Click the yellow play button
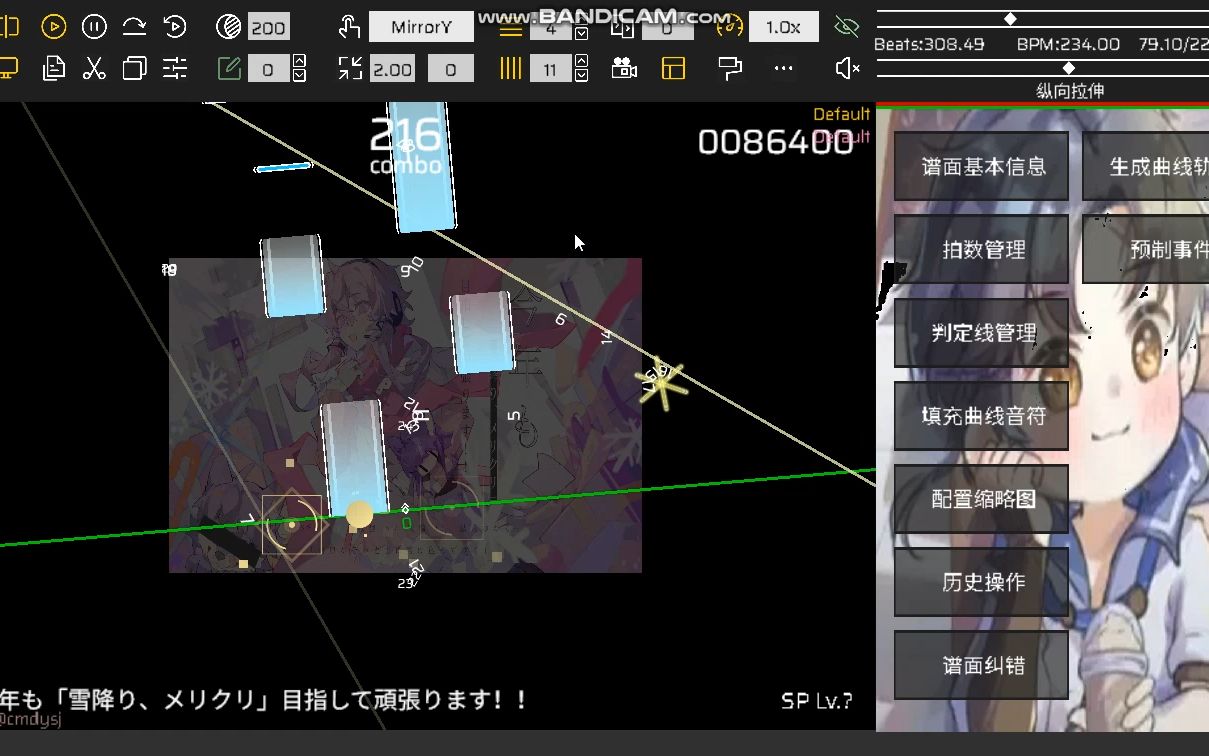This screenshot has height=756, width=1209. point(54,27)
